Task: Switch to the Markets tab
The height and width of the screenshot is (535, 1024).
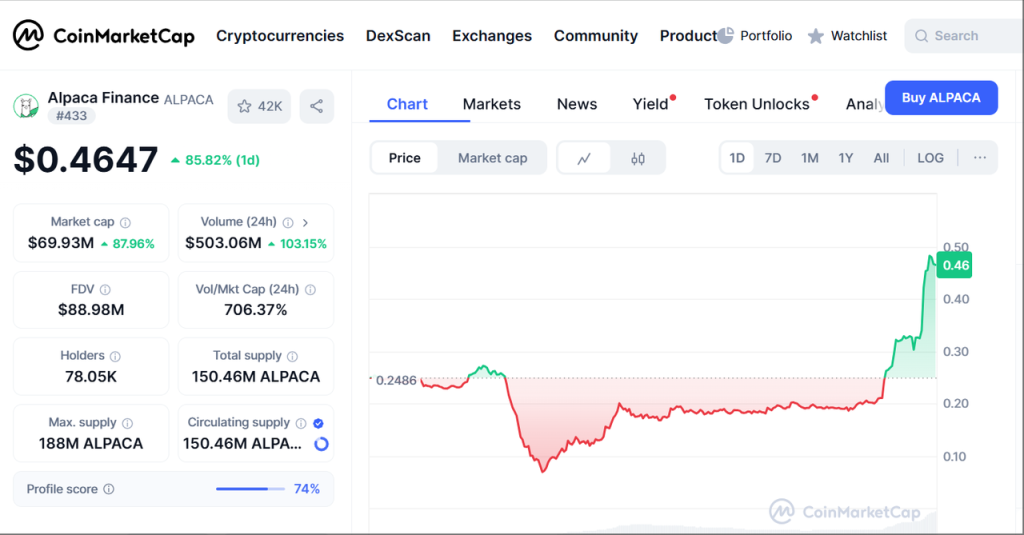Action: 491,104
